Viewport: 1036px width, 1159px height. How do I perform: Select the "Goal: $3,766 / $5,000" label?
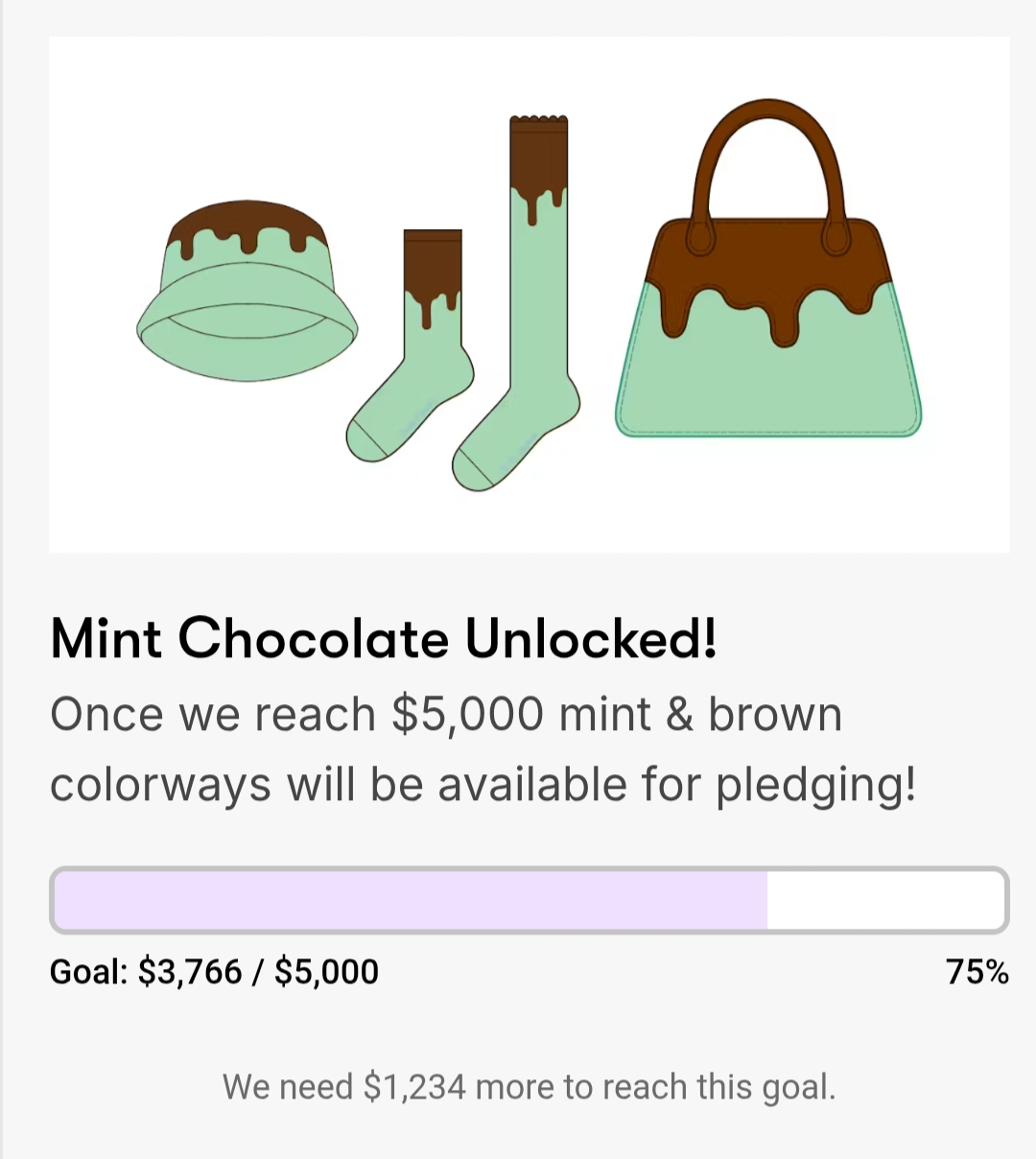215,972
